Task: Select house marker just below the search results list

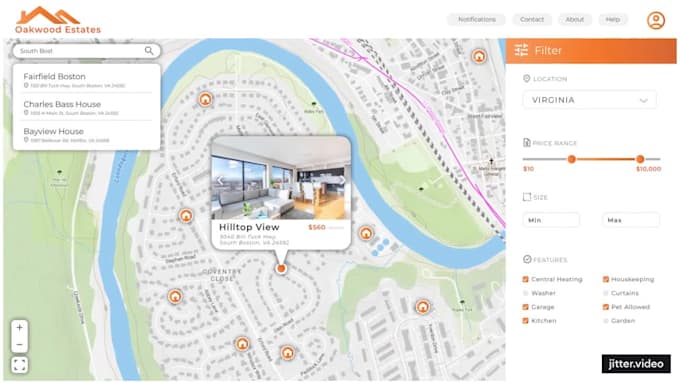Action: click(x=205, y=99)
